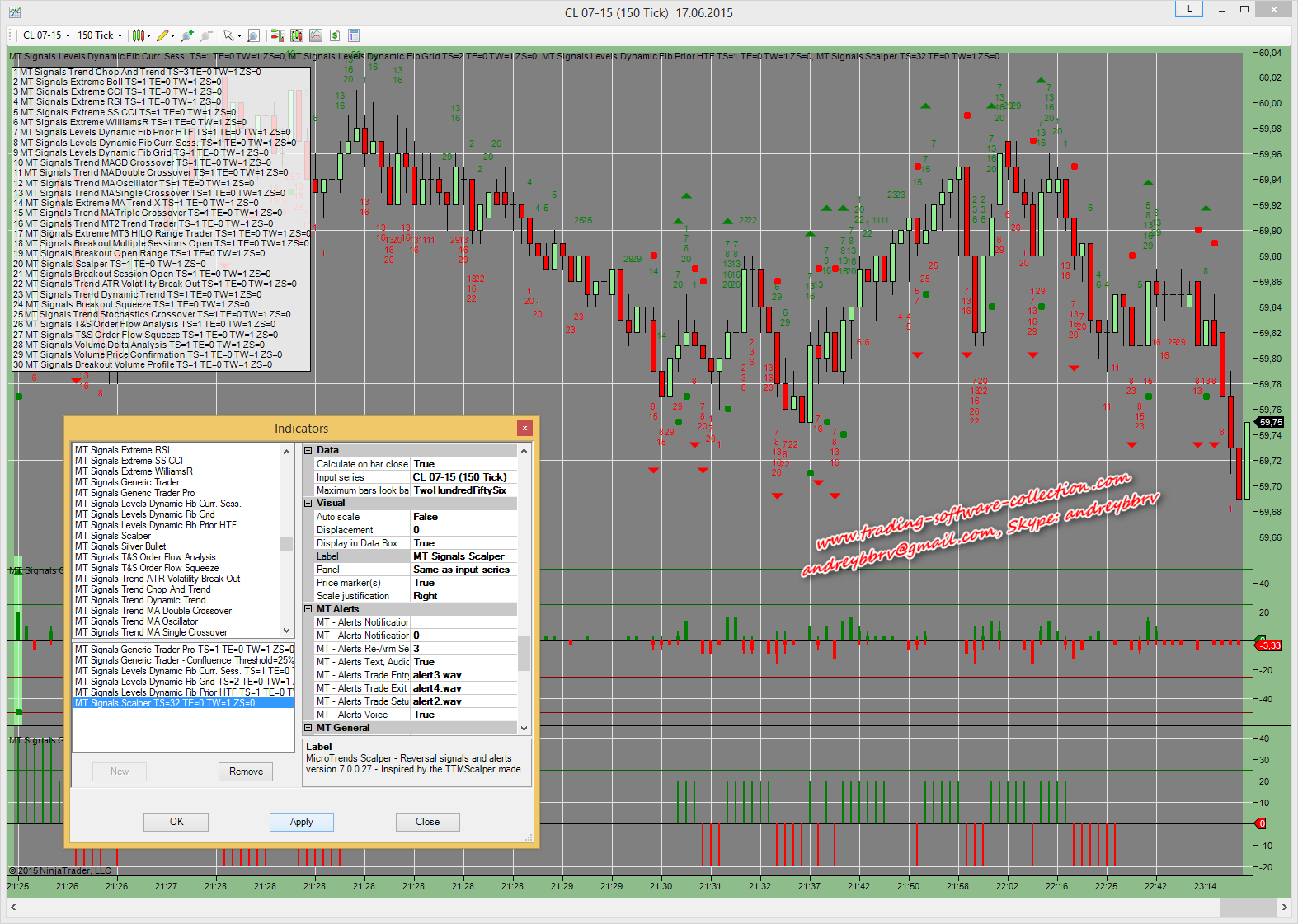Open Chart Trader from the toolbar
The image size is (1298, 924).
277,35
